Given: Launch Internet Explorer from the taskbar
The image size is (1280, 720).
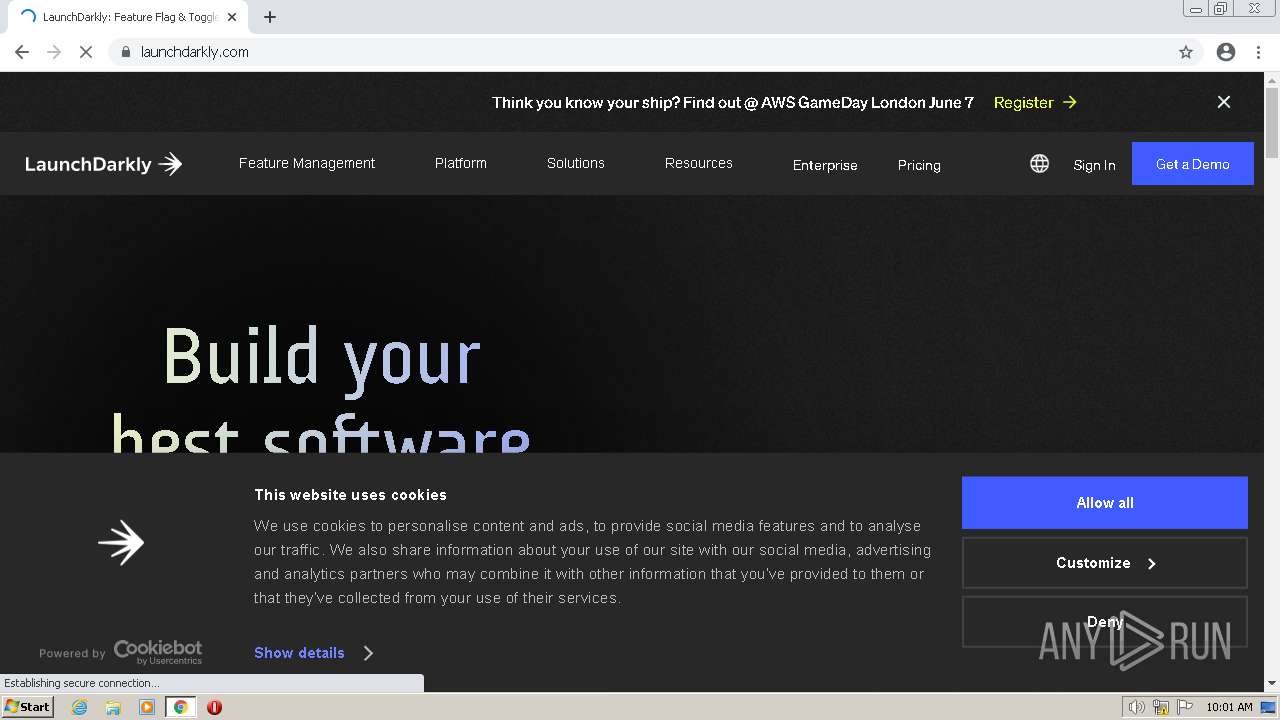Looking at the screenshot, I should coord(80,707).
